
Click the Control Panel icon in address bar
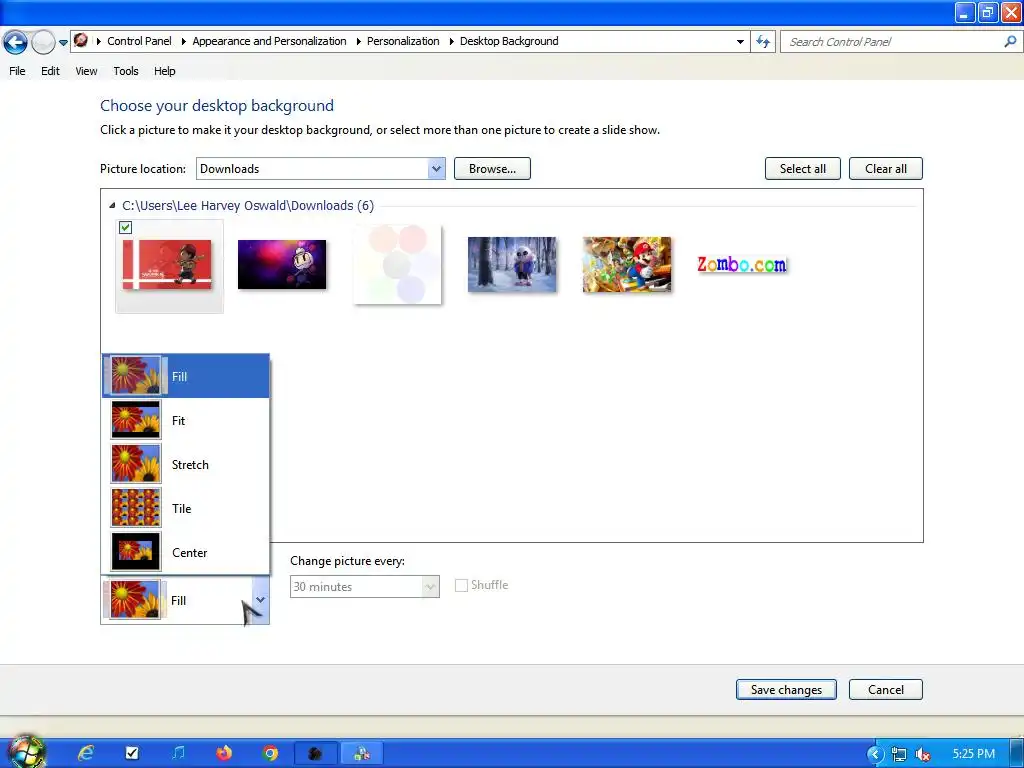(x=81, y=40)
